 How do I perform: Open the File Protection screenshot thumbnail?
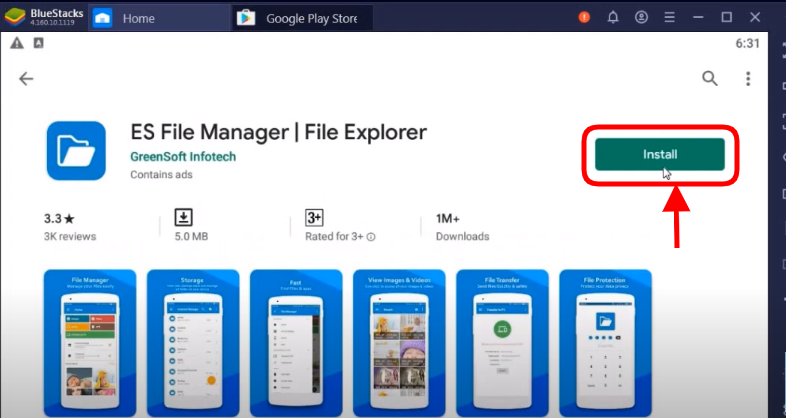(606, 343)
